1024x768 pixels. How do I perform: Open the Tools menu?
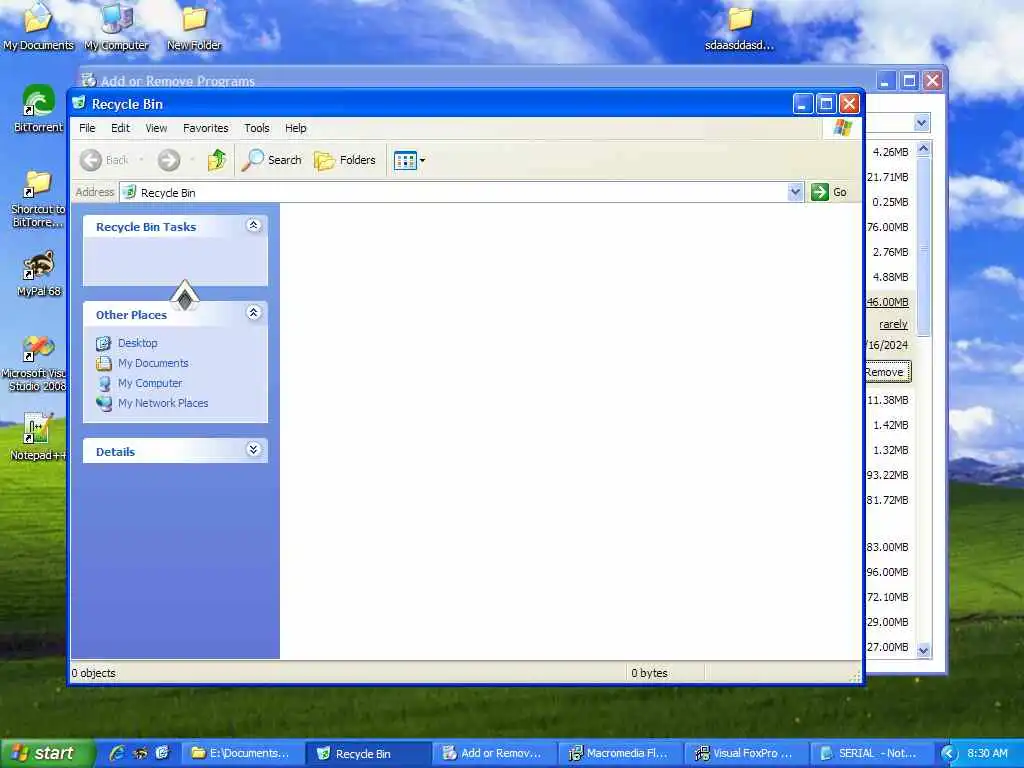[257, 128]
